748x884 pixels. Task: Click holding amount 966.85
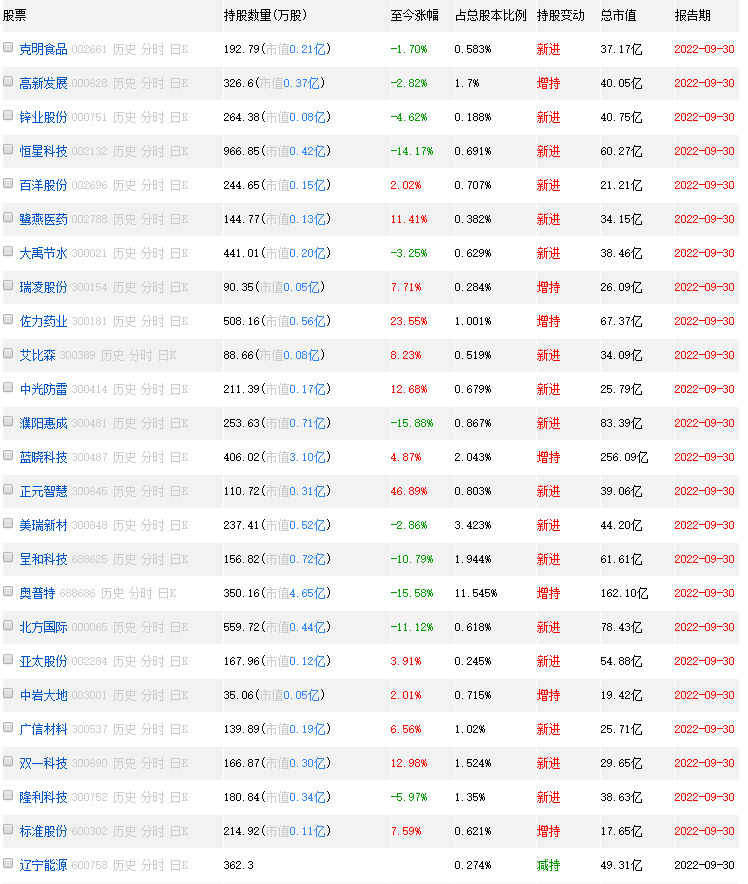tap(241, 152)
